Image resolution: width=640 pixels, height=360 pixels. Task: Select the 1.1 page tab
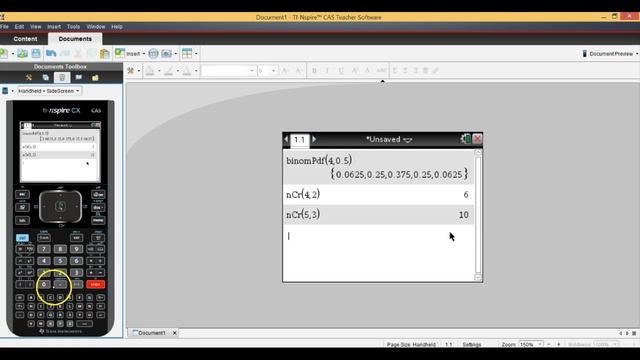300,140
